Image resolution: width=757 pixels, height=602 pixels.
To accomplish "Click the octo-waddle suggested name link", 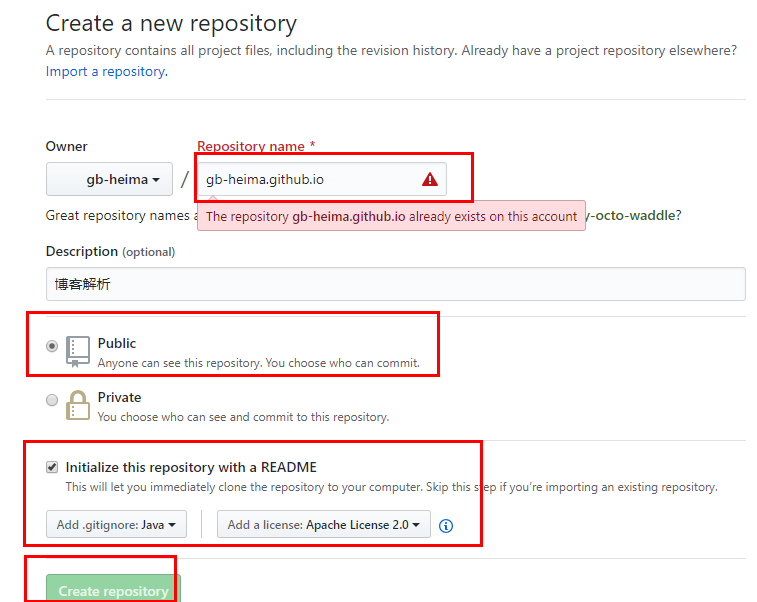I will coord(633,215).
